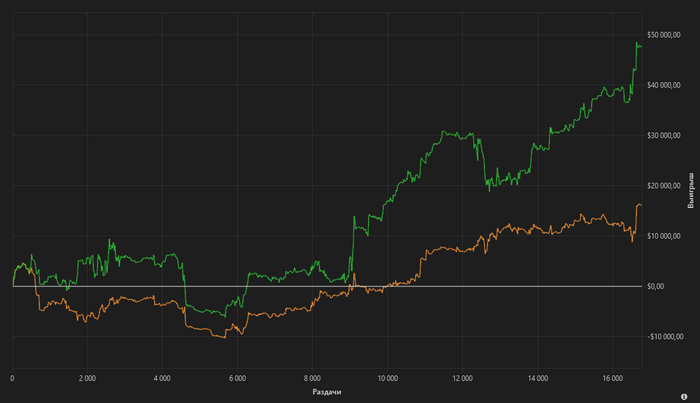Click the 6 000 x-axis tick label
700x403 pixels.
tap(238, 378)
